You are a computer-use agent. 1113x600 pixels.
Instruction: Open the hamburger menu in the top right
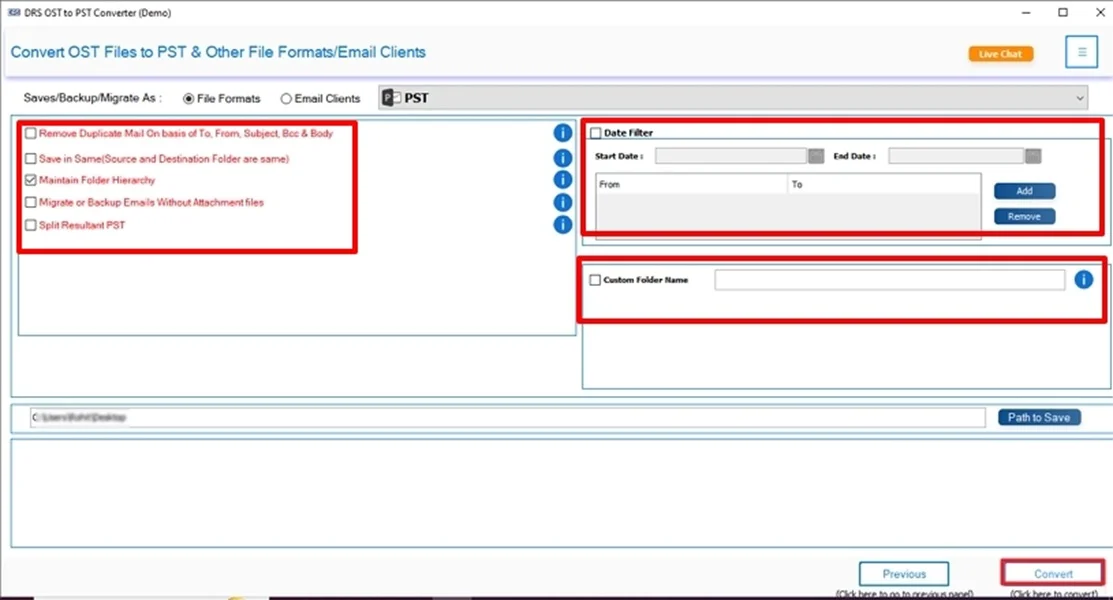[1081, 51]
